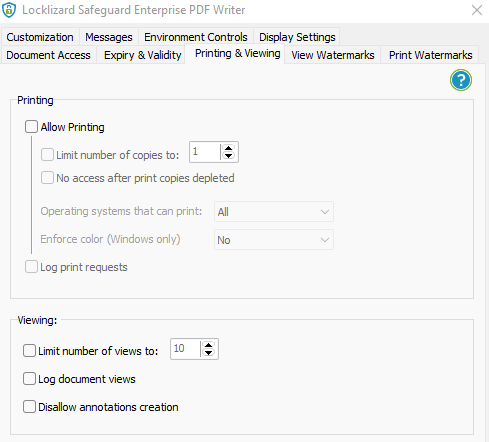The width and height of the screenshot is (489, 442).
Task: Increase copies limit with up arrow
Action: coord(228,148)
